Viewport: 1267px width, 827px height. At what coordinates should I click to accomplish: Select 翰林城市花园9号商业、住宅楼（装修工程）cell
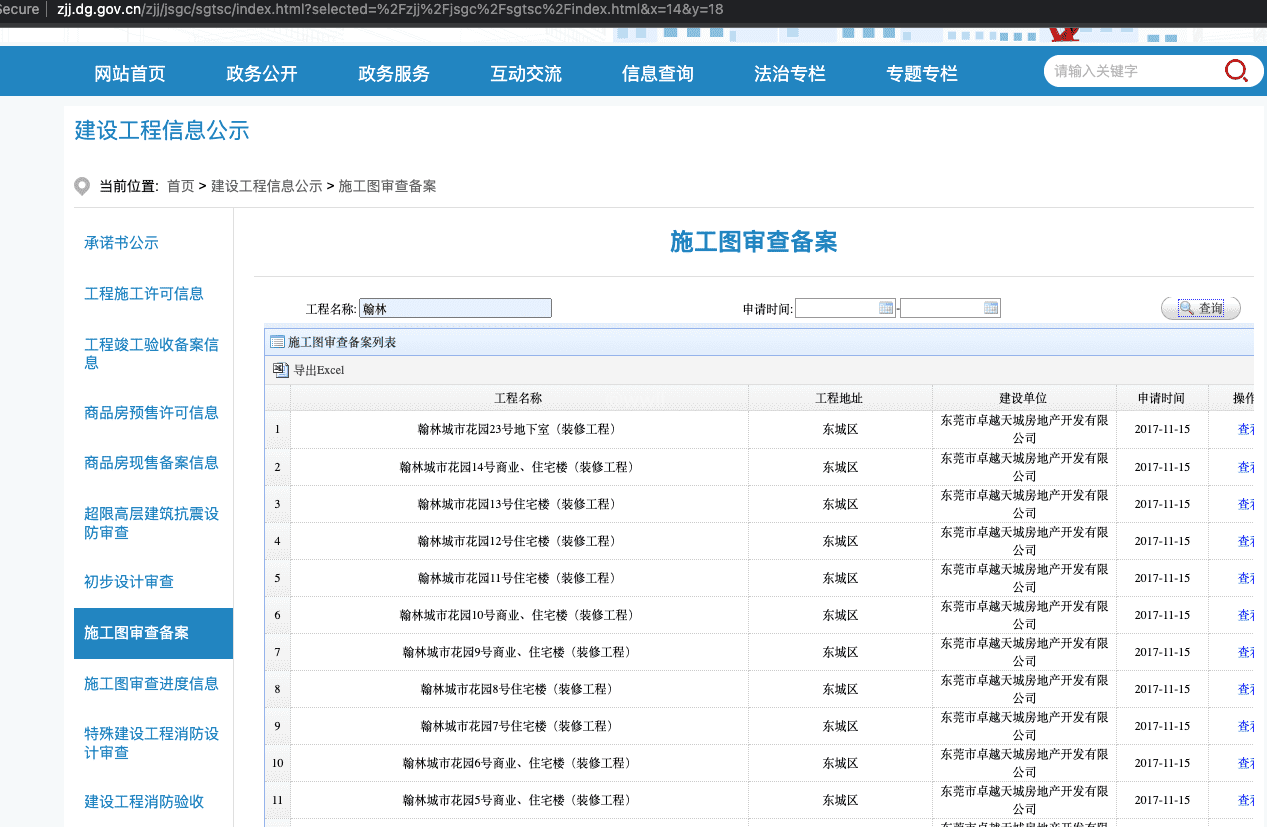tap(517, 652)
